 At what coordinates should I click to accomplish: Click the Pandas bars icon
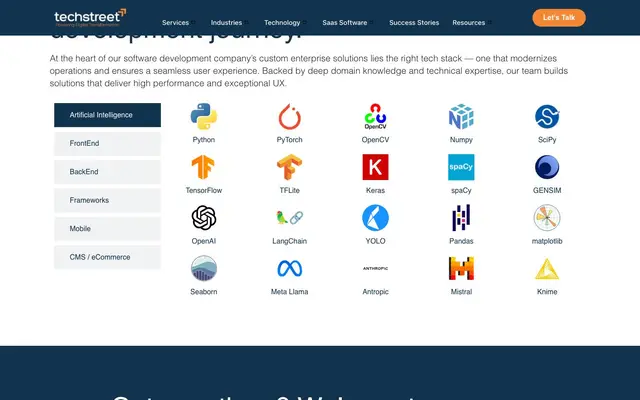point(461,218)
